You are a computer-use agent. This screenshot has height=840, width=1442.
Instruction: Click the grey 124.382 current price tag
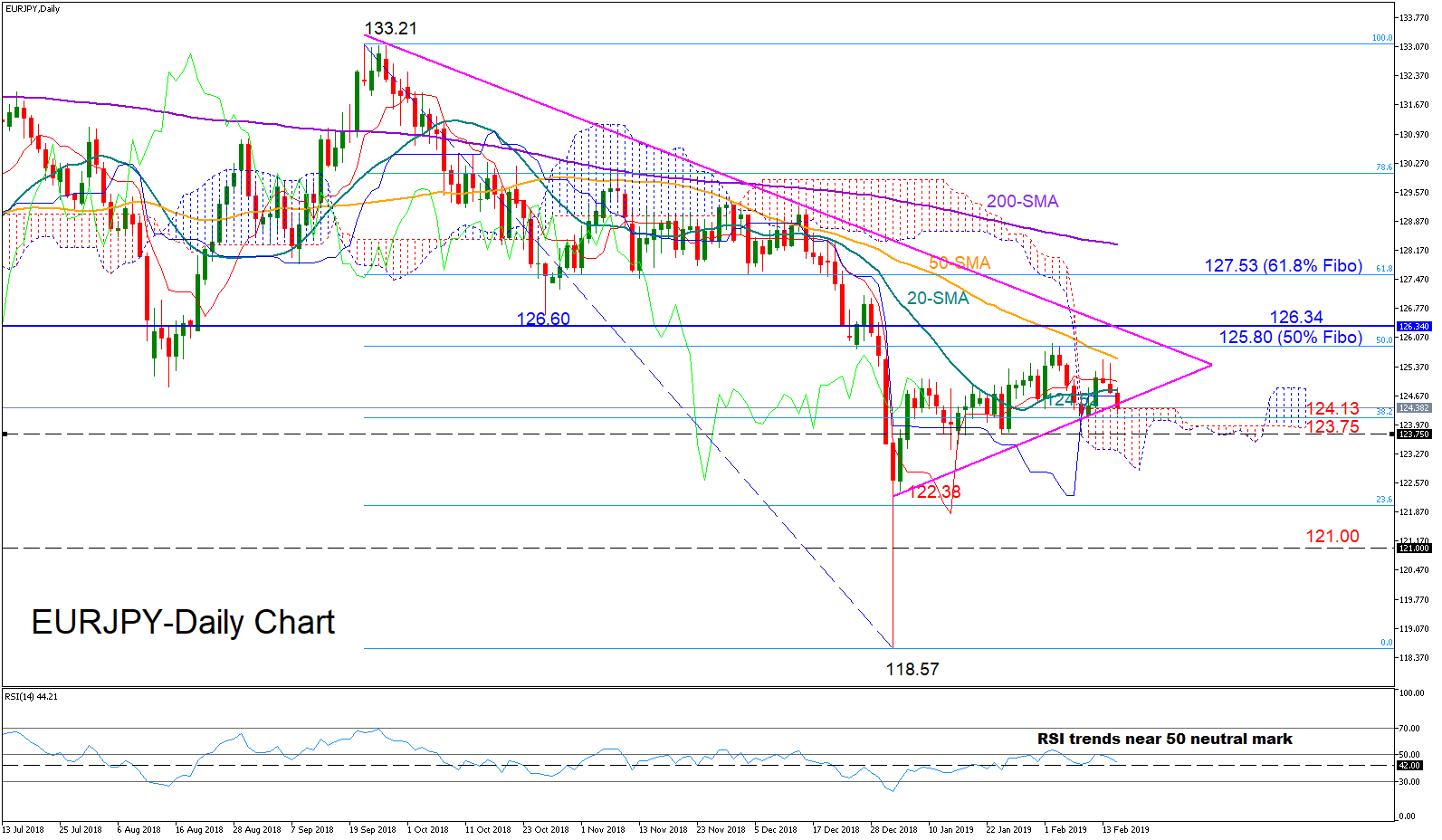[x=1414, y=407]
